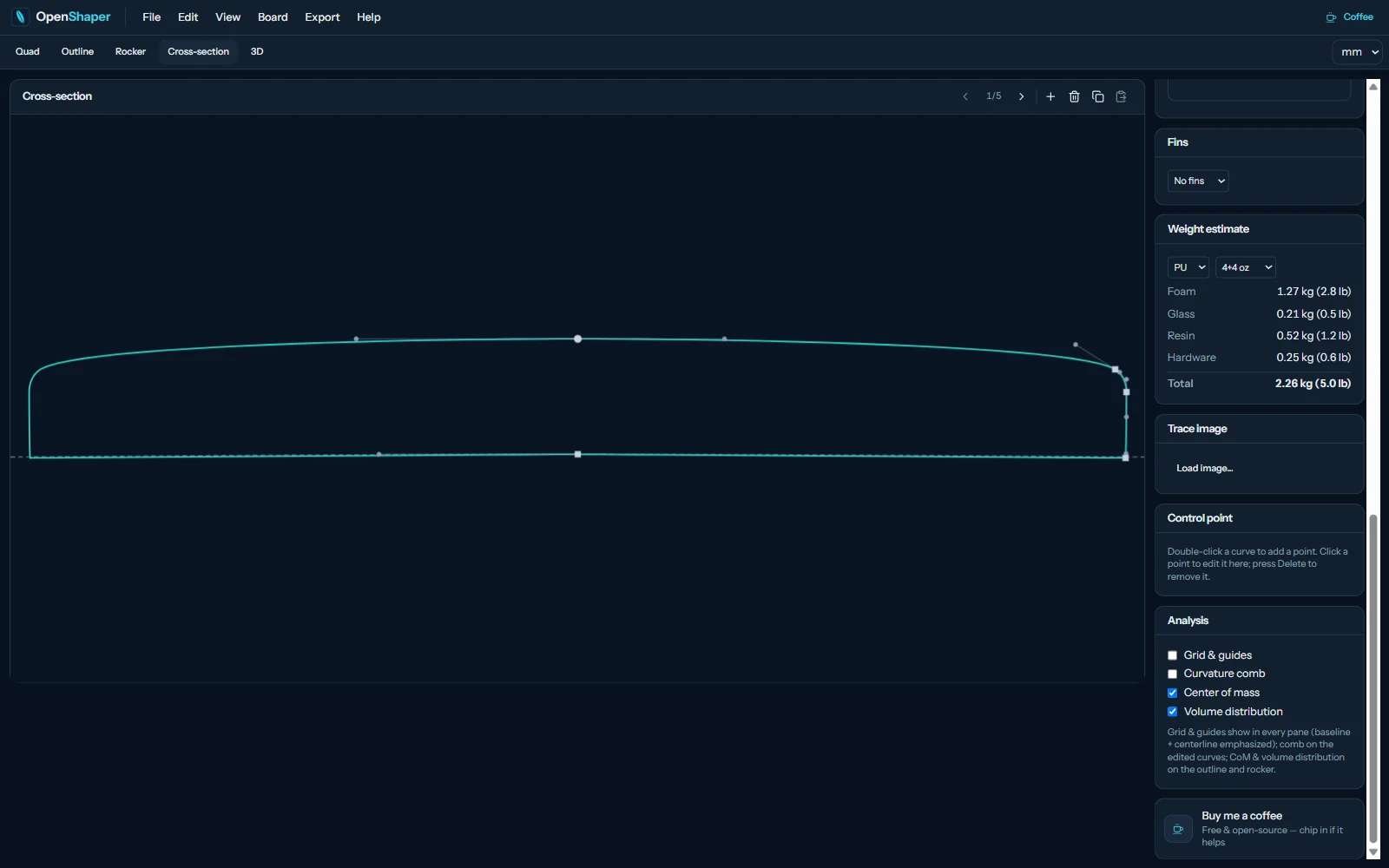Uncheck Center of mass
1389x868 pixels.
(1173, 693)
